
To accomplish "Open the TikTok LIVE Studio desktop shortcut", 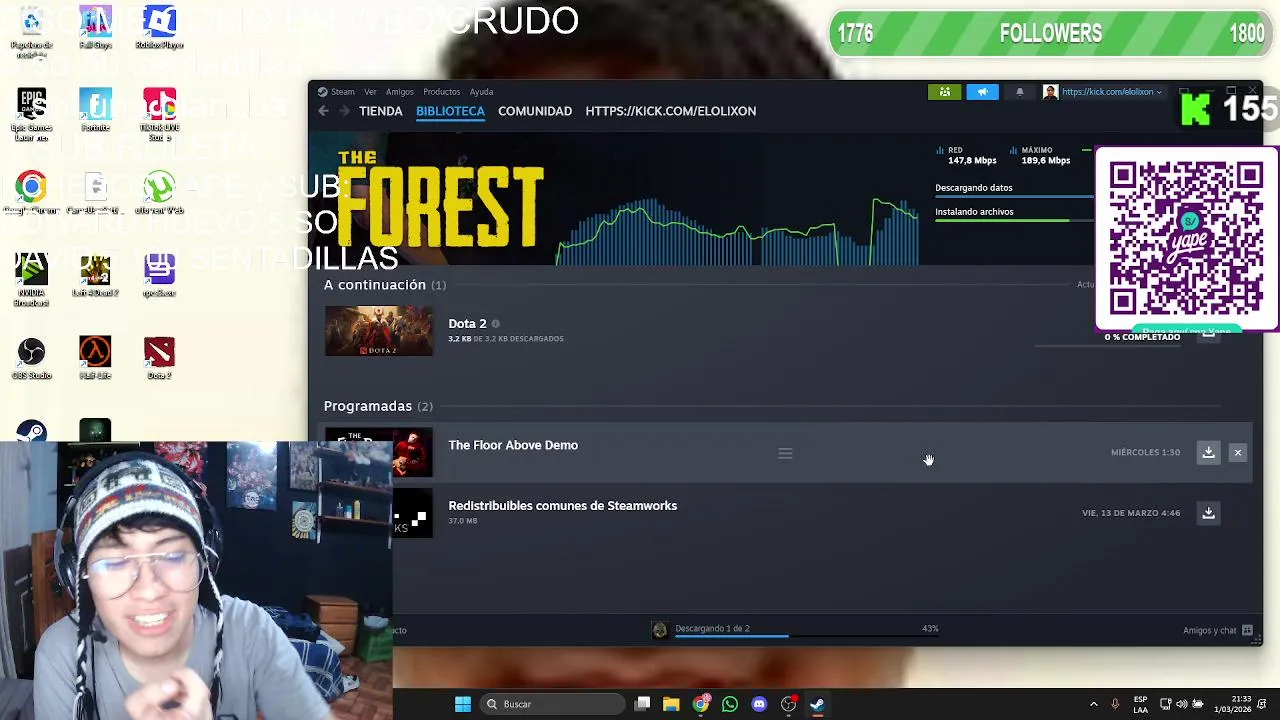I will [x=159, y=115].
